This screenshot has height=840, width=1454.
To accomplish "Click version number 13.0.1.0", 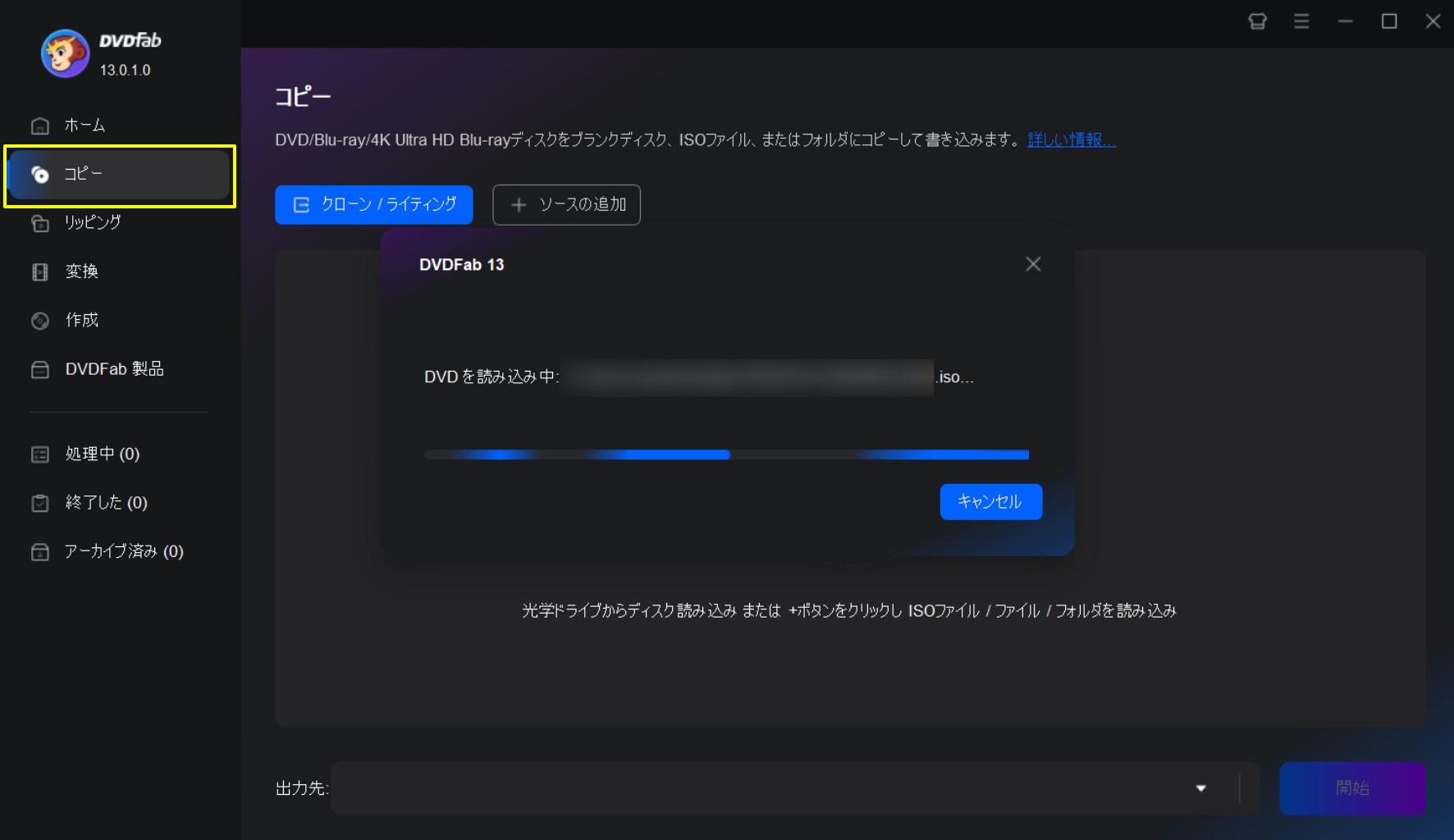I will coord(126,71).
